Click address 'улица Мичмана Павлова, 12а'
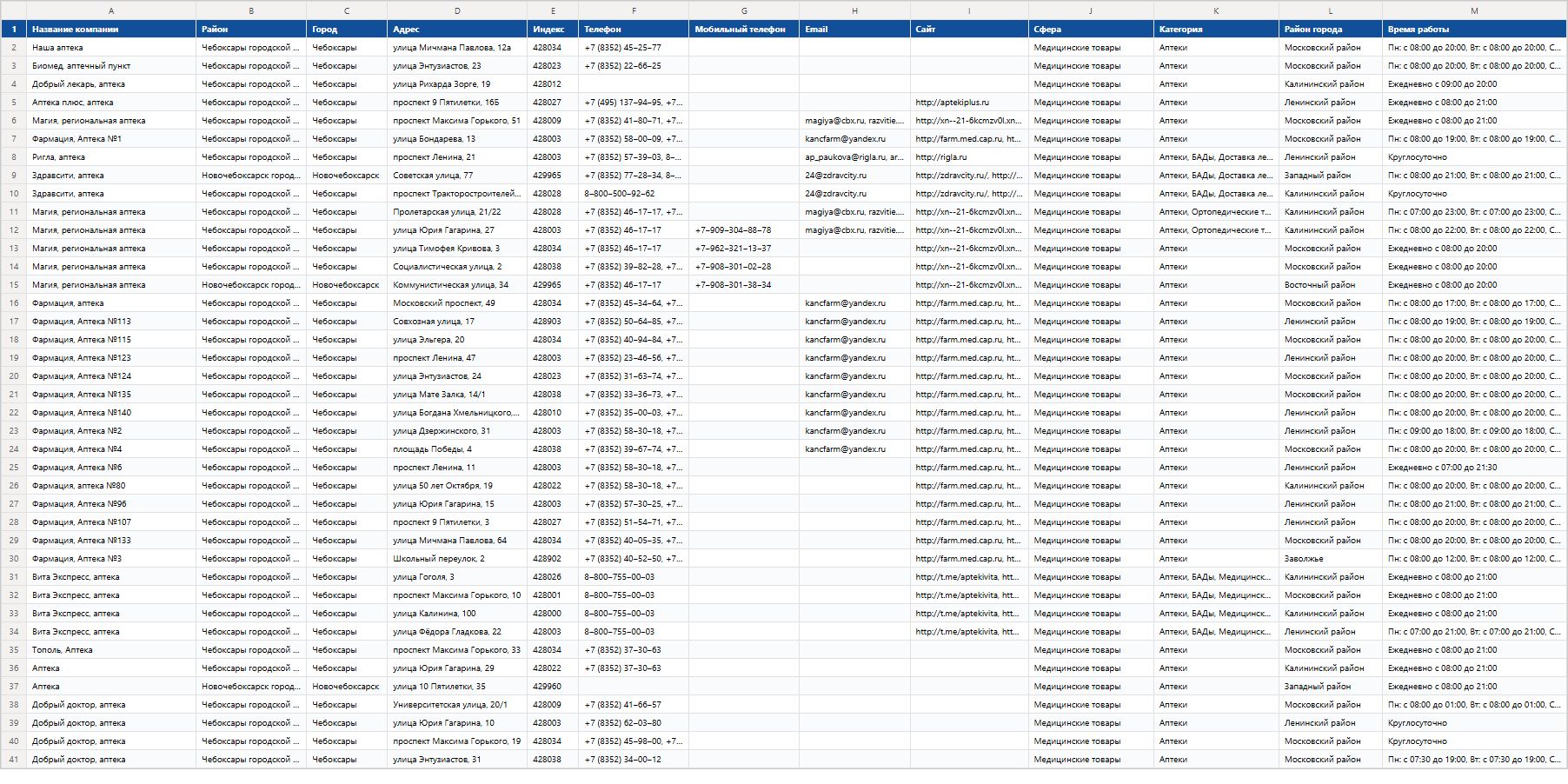Screen dimensions: 1568x784 pyautogui.click(x=457, y=47)
